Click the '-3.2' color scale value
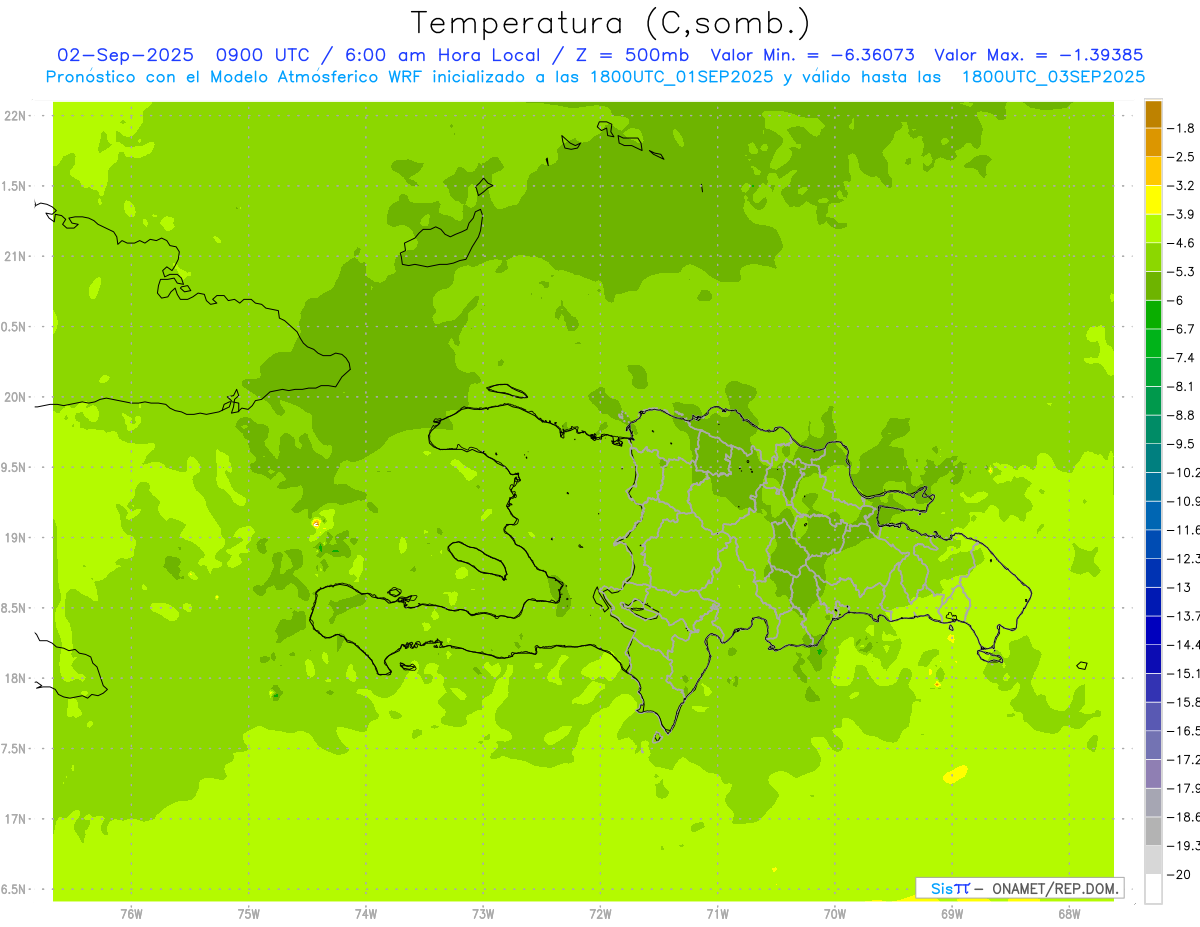The image size is (1200, 927). pyautogui.click(x=1181, y=186)
